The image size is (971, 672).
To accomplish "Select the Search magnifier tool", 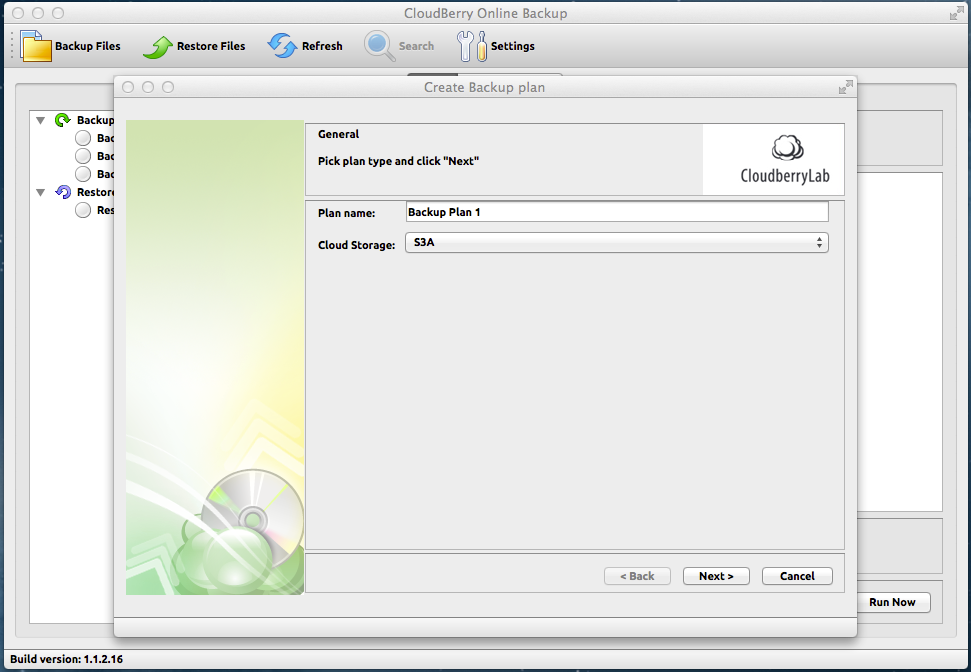I will pyautogui.click(x=399, y=46).
